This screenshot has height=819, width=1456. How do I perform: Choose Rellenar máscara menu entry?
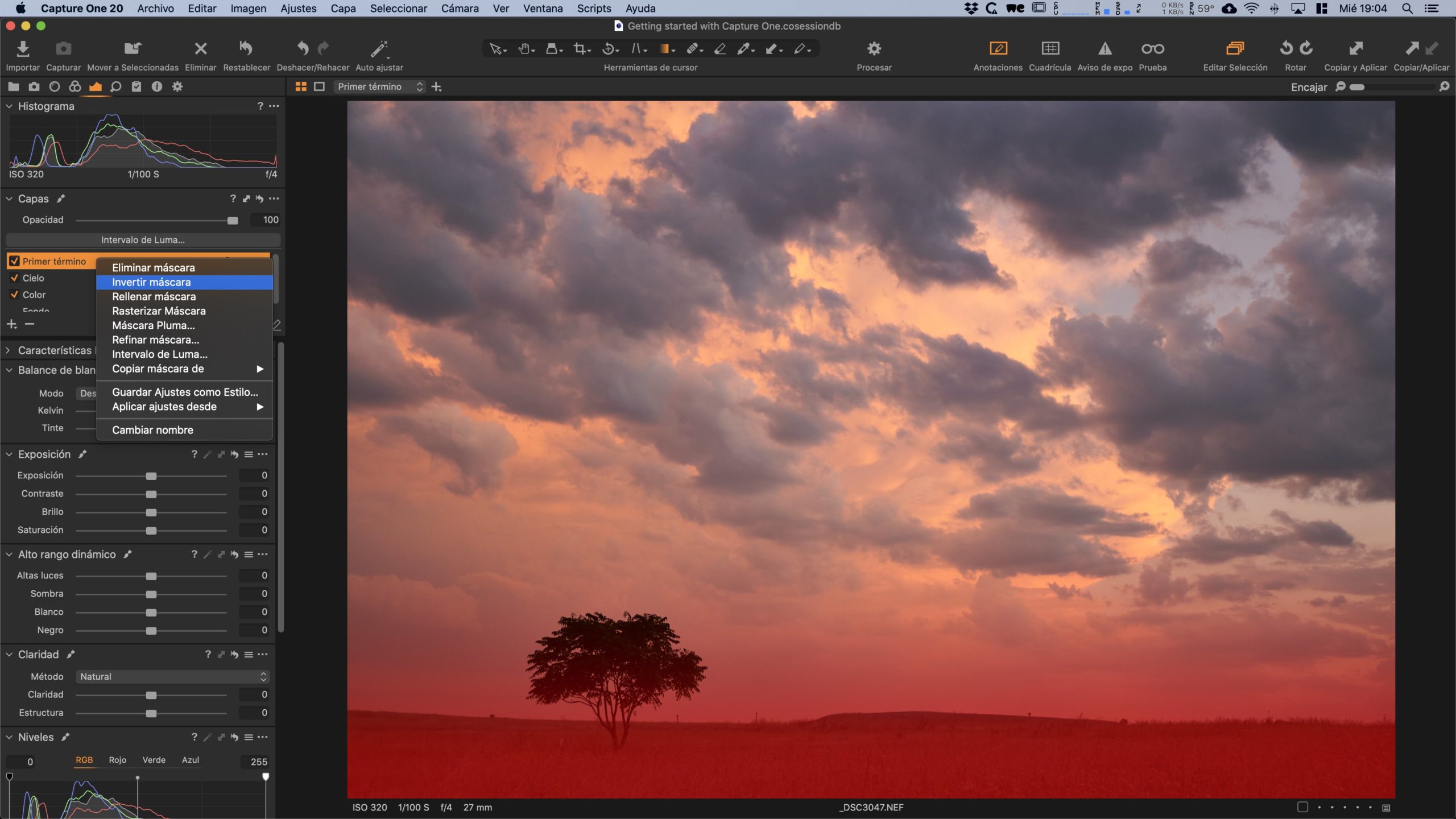tap(185, 296)
